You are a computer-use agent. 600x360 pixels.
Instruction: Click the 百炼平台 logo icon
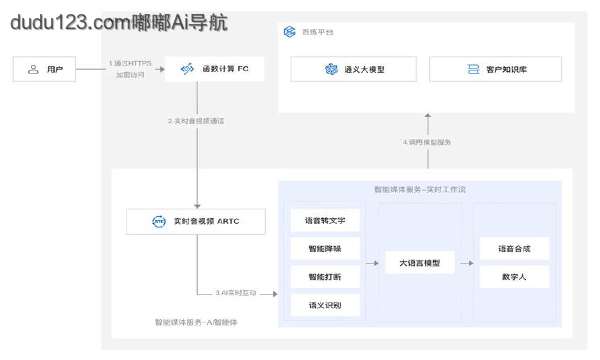[290, 32]
